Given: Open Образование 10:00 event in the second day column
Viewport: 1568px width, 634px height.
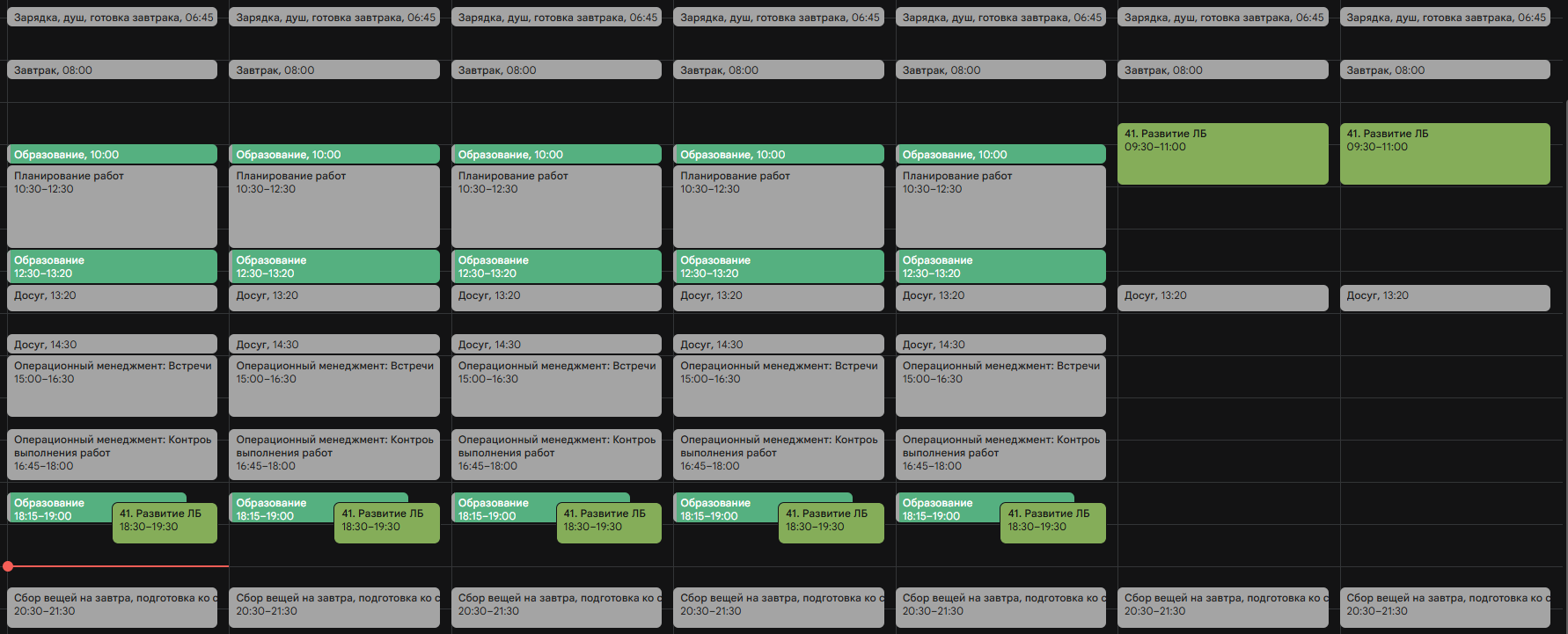Looking at the screenshot, I should point(333,155).
